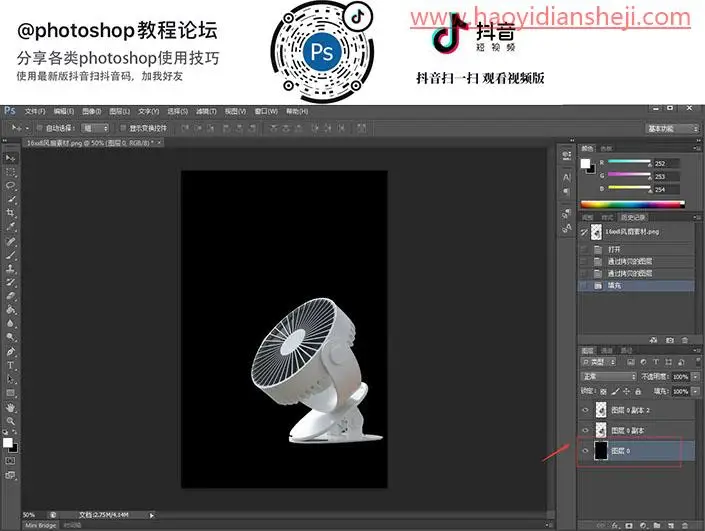Screen dimensions: 705x531
Task: Open fill 填充 slider arrow dropdown
Action: pos(696,392)
